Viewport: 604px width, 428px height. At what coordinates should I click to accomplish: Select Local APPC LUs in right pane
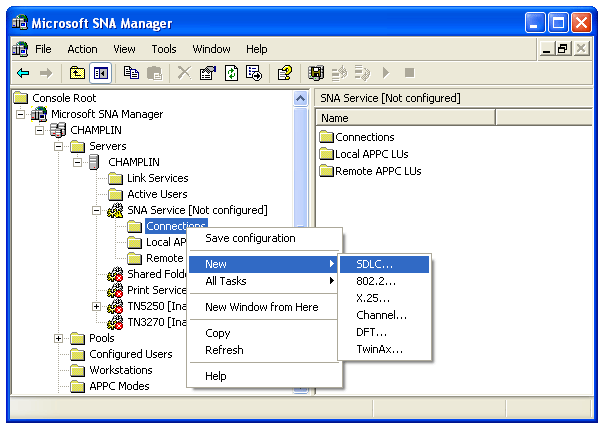coord(371,154)
